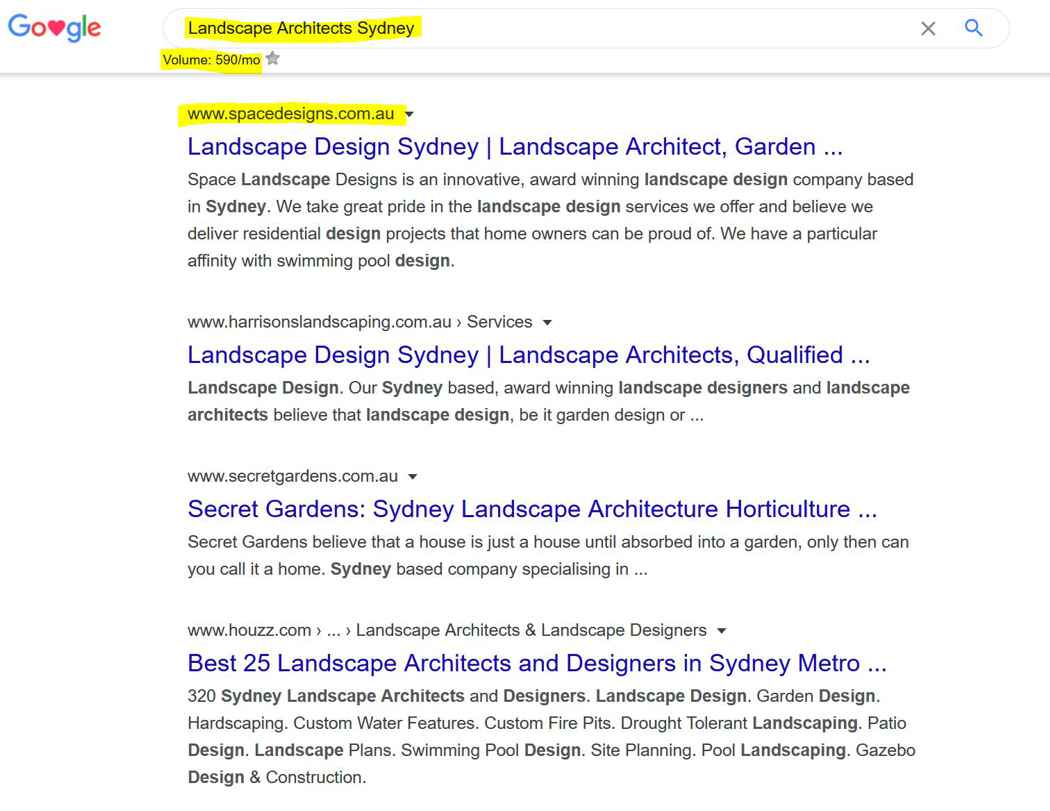Open the Space Designs landscape result link

click(x=517, y=146)
